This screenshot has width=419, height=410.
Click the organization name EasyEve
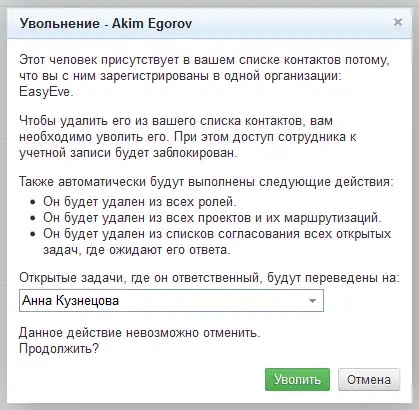(x=46, y=92)
